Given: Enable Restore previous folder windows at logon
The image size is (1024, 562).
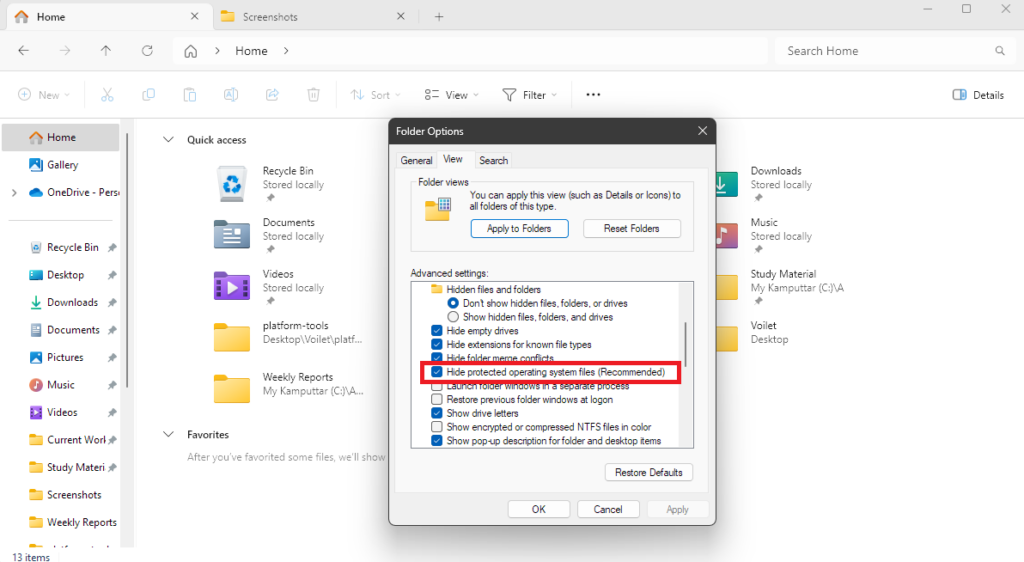Looking at the screenshot, I should point(437,399).
